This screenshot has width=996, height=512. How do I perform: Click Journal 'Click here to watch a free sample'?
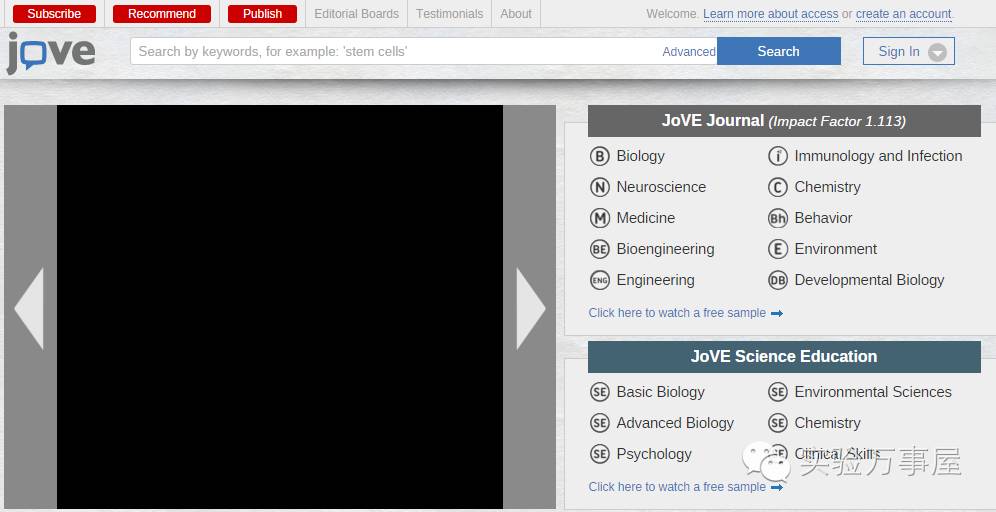tap(677, 313)
